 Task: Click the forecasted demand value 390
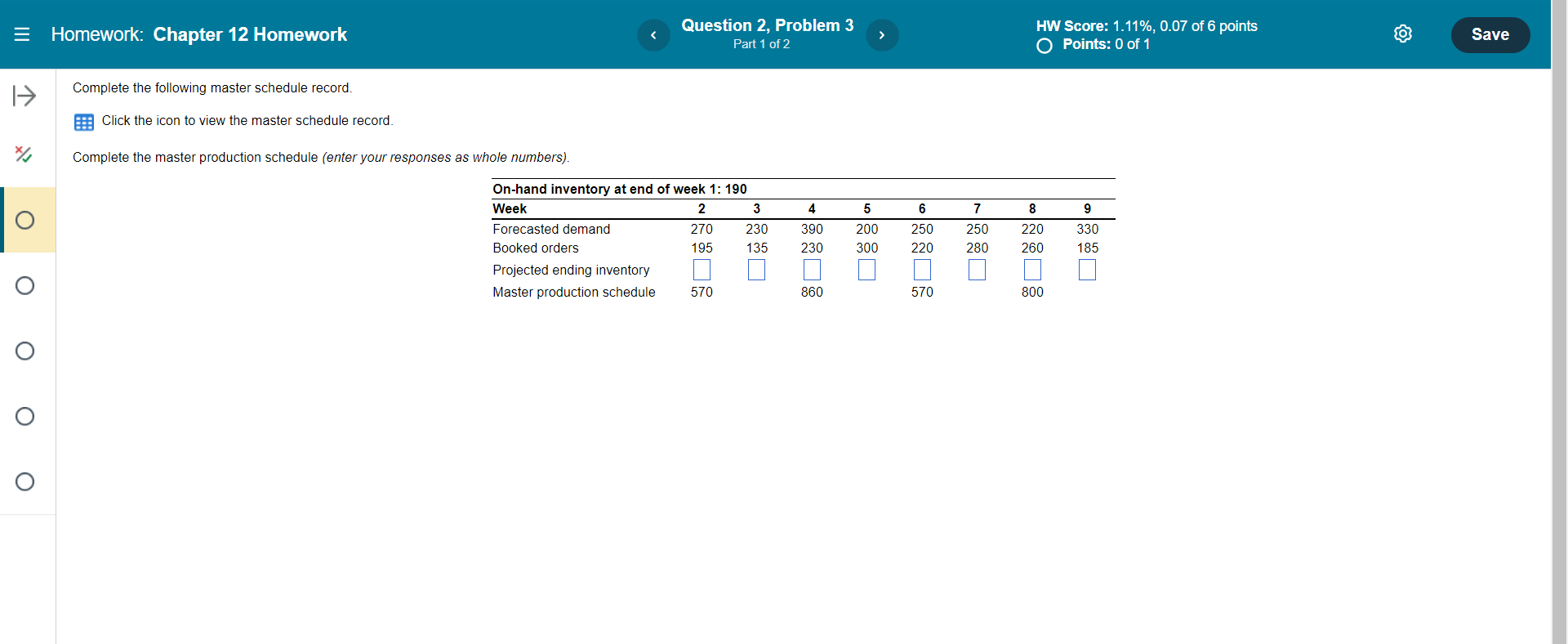coord(812,230)
